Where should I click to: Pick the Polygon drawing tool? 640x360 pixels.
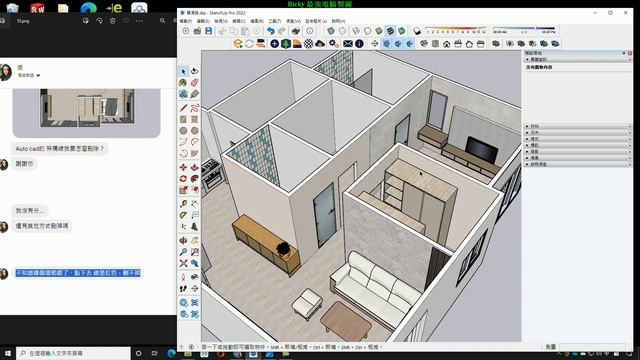(x=195, y=131)
